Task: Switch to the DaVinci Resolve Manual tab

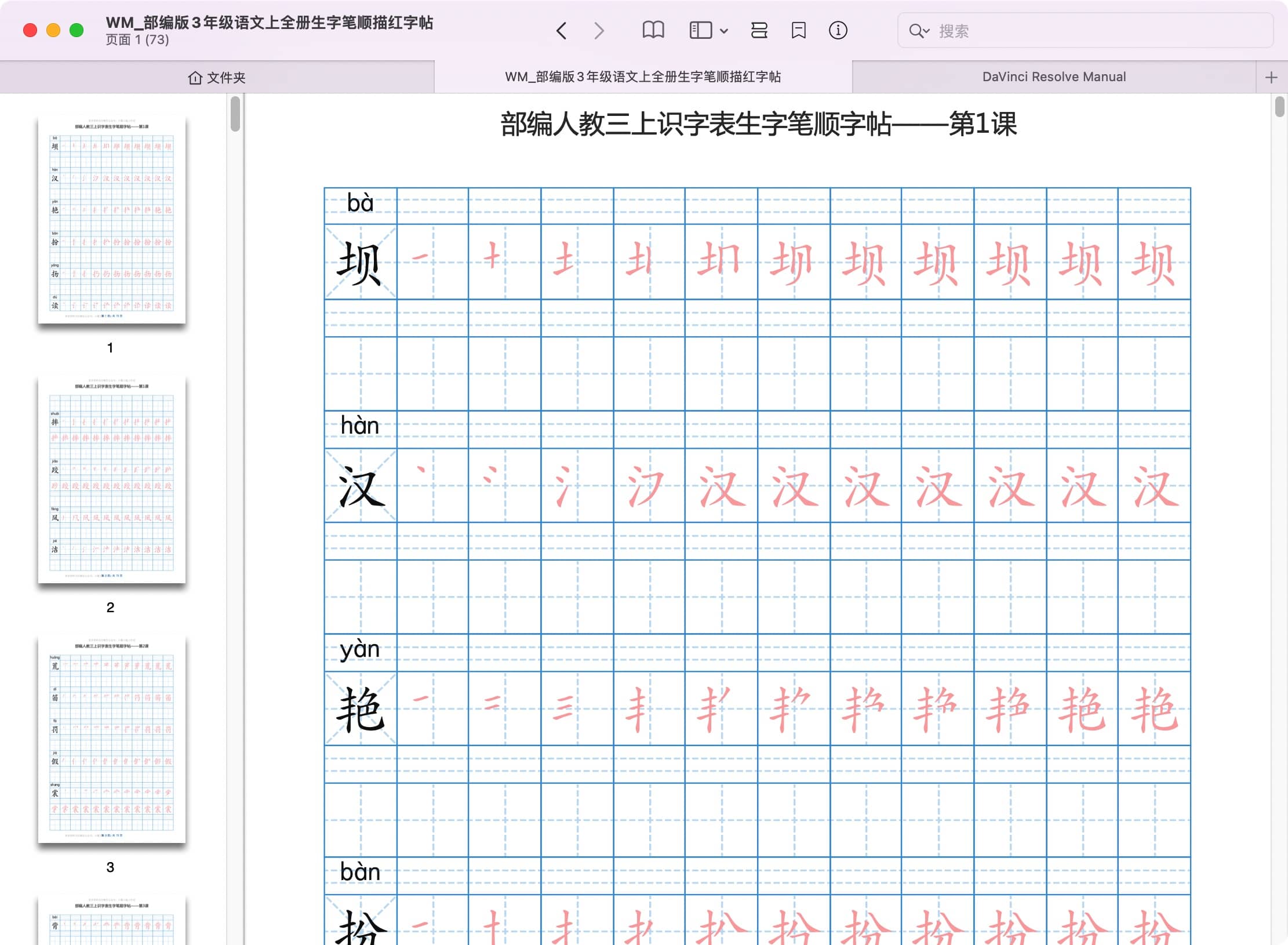Action: [x=1054, y=77]
